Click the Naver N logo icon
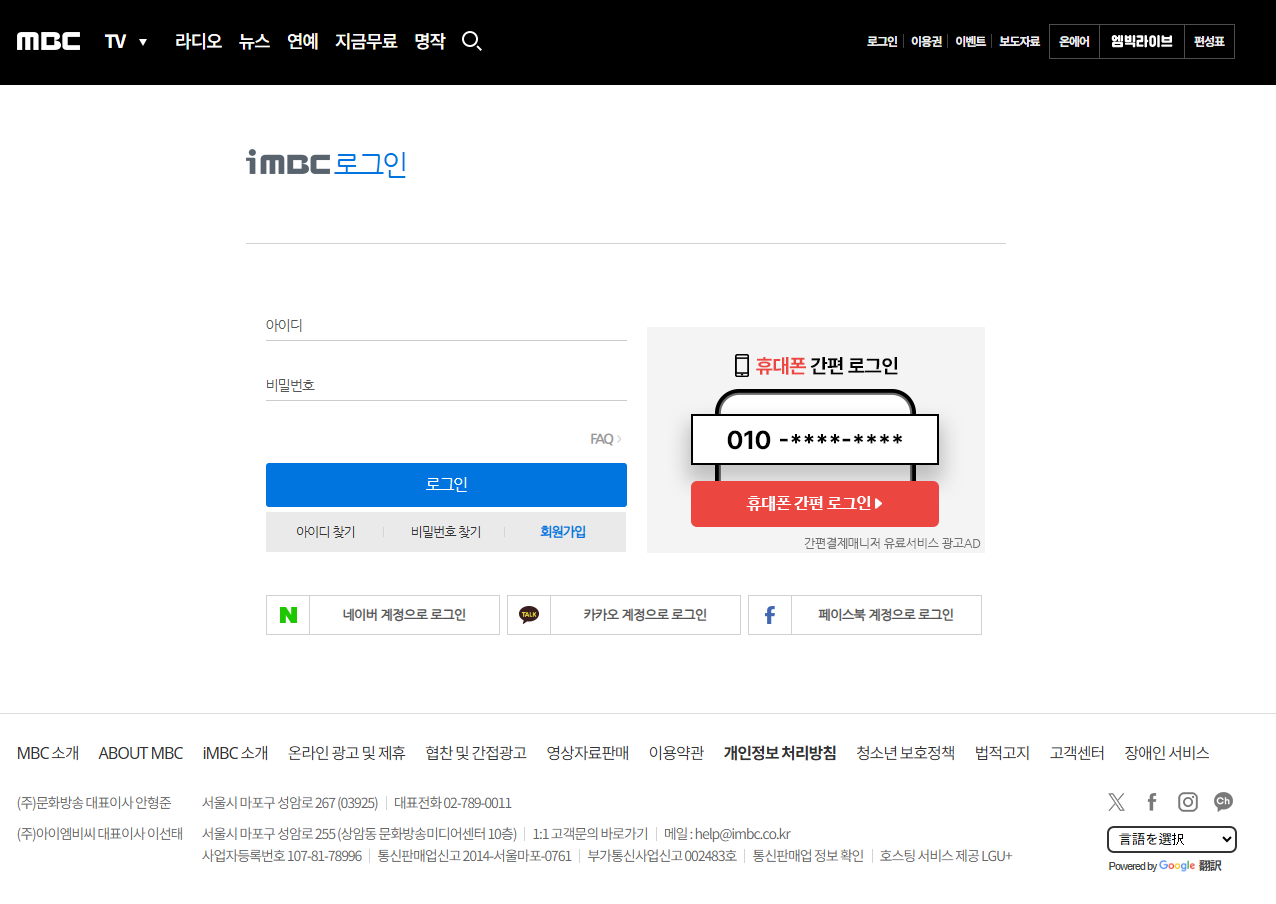Viewport: 1276px width, 904px height. click(x=288, y=615)
